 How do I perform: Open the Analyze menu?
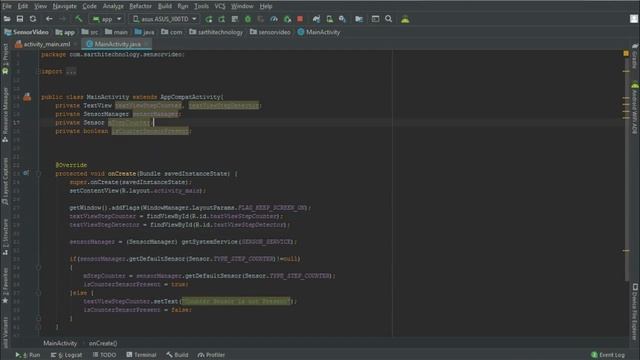[x=113, y=6]
